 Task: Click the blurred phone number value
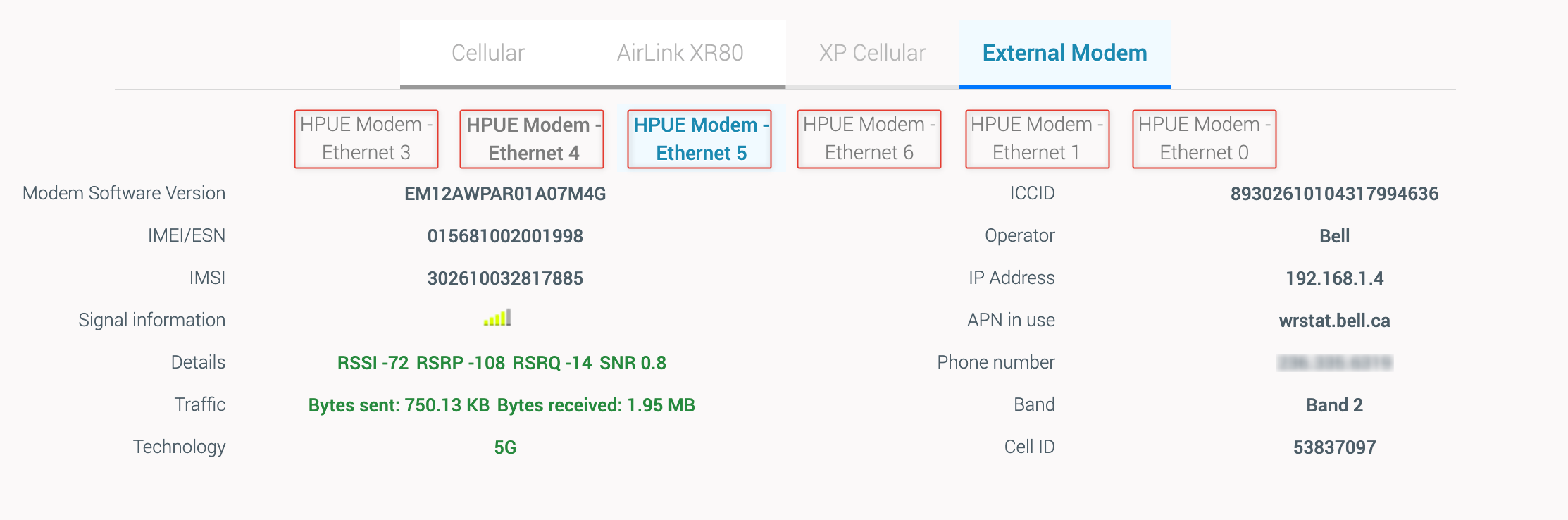point(1334,363)
